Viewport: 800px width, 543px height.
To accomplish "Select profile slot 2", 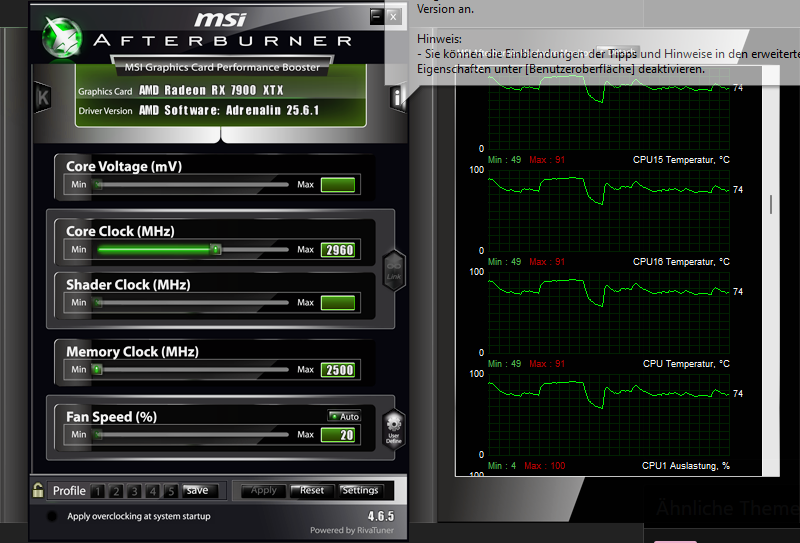I will [116, 491].
